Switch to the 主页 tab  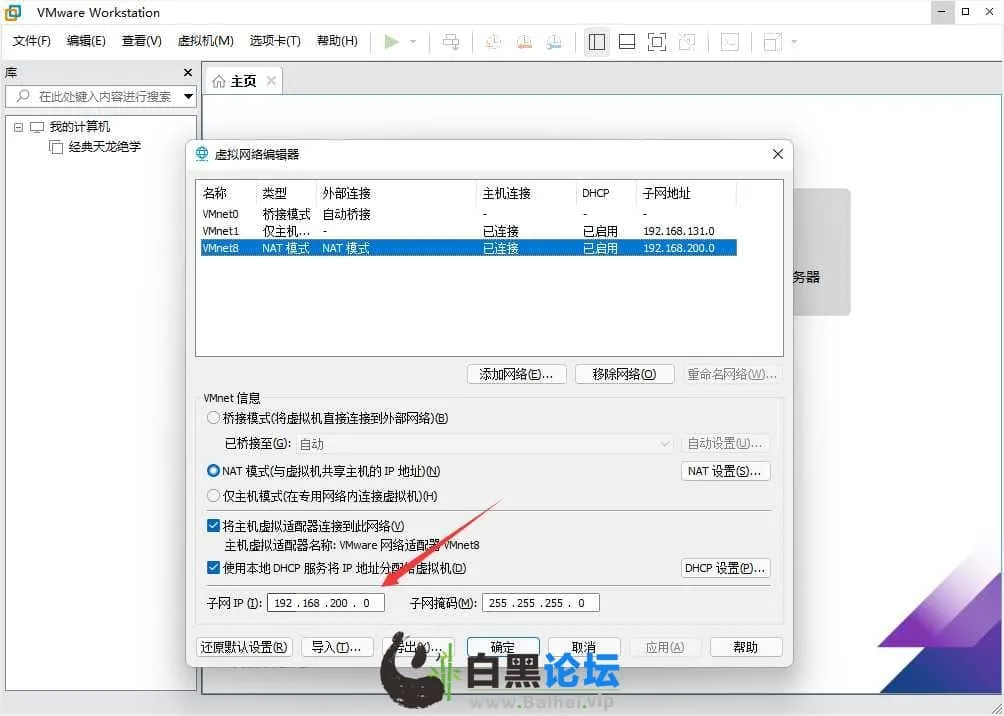pos(243,81)
